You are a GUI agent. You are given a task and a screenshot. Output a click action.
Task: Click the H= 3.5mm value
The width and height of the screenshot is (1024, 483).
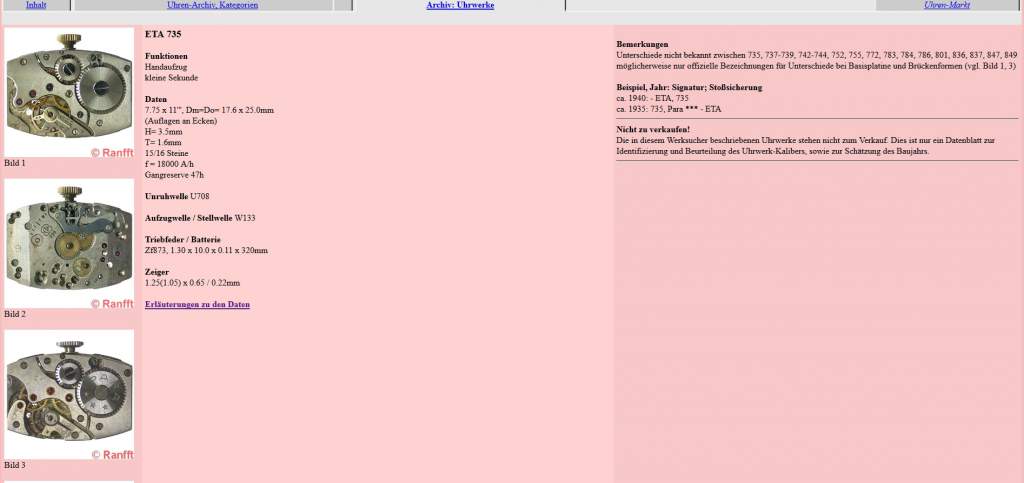(x=163, y=131)
